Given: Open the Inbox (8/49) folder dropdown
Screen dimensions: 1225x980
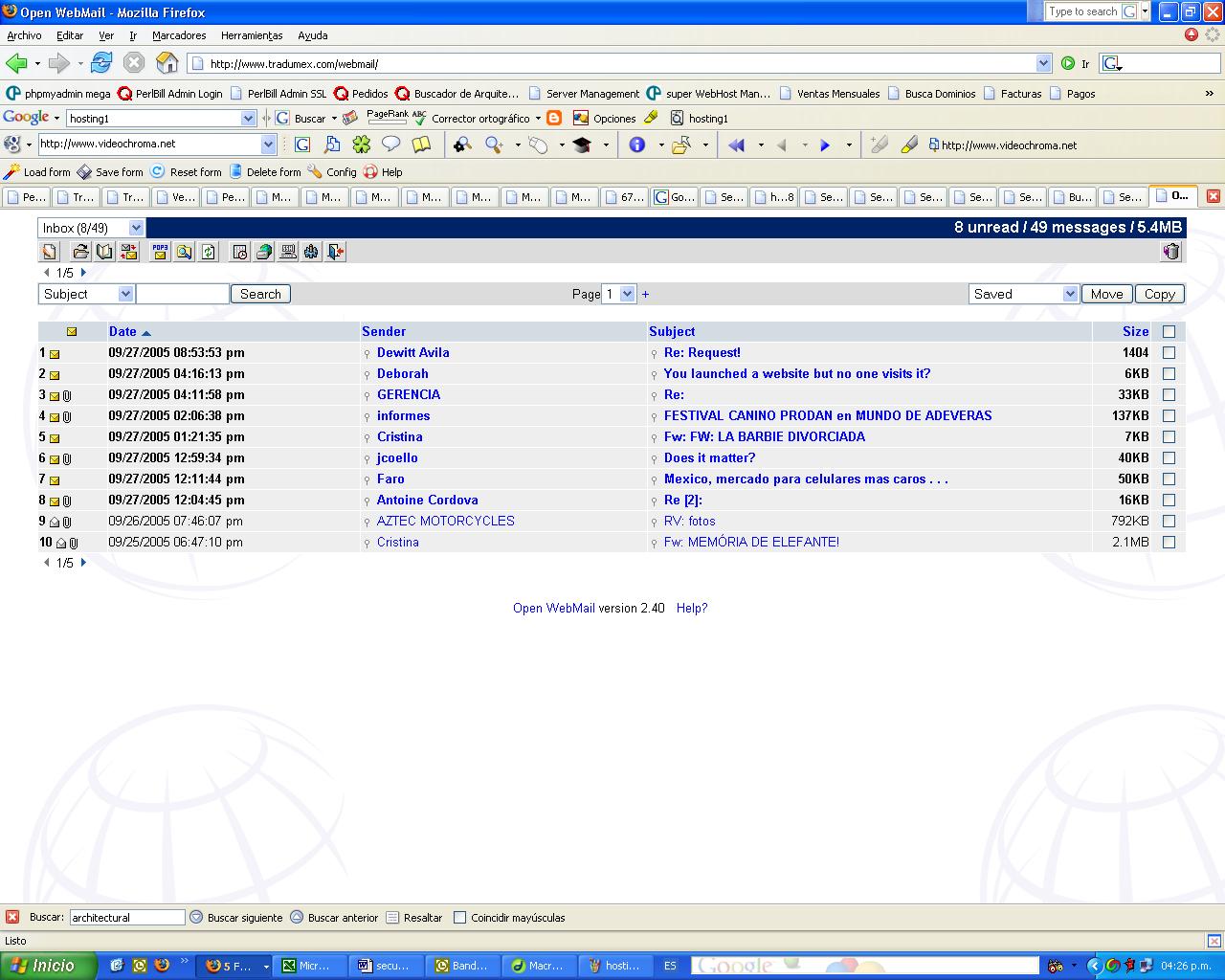Looking at the screenshot, I should [91, 228].
